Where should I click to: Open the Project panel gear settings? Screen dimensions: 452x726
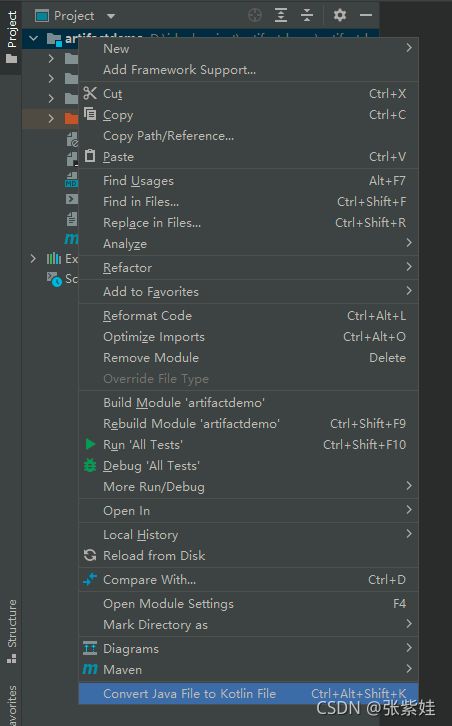339,15
